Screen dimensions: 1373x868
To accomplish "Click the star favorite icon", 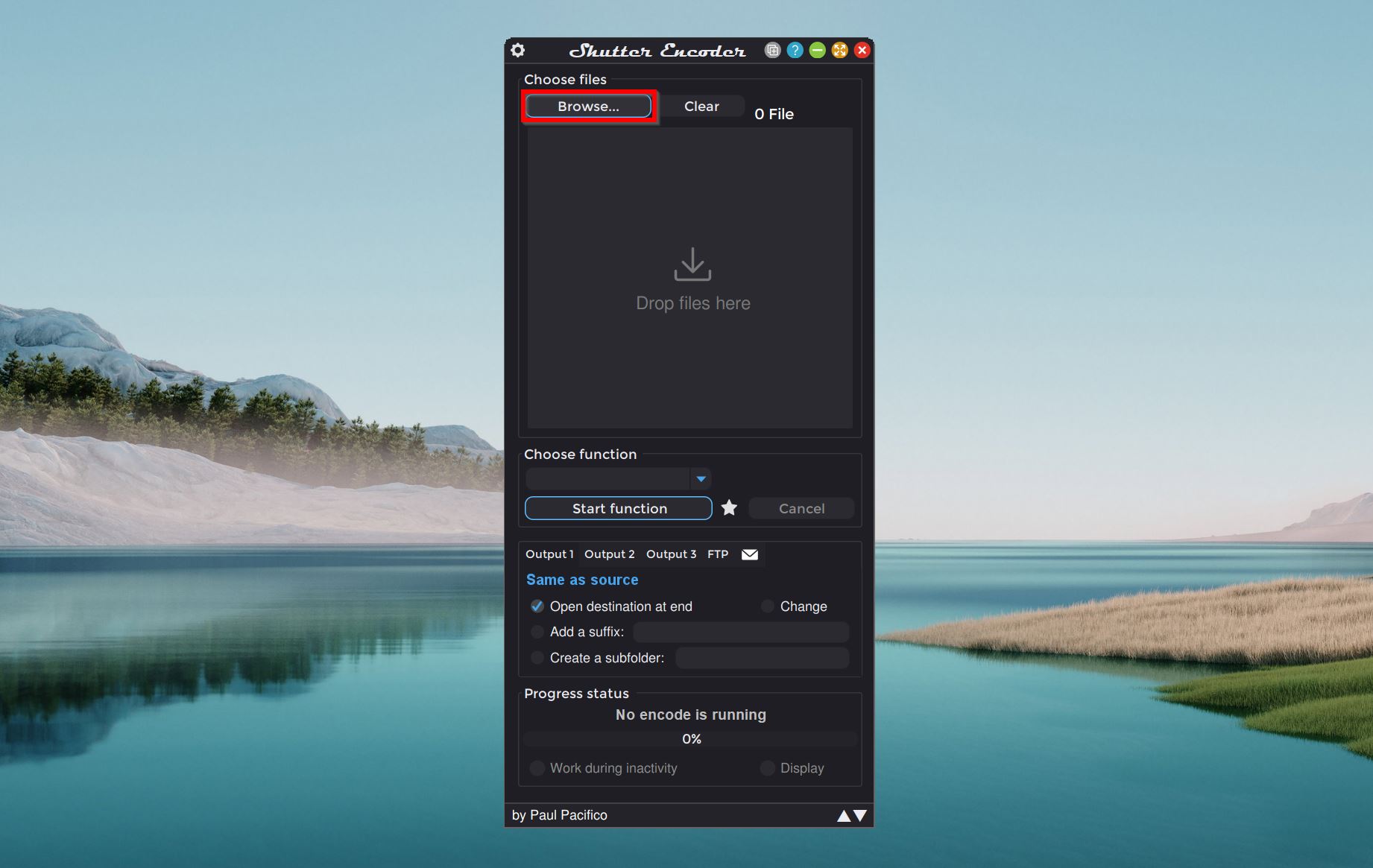I will coord(729,508).
